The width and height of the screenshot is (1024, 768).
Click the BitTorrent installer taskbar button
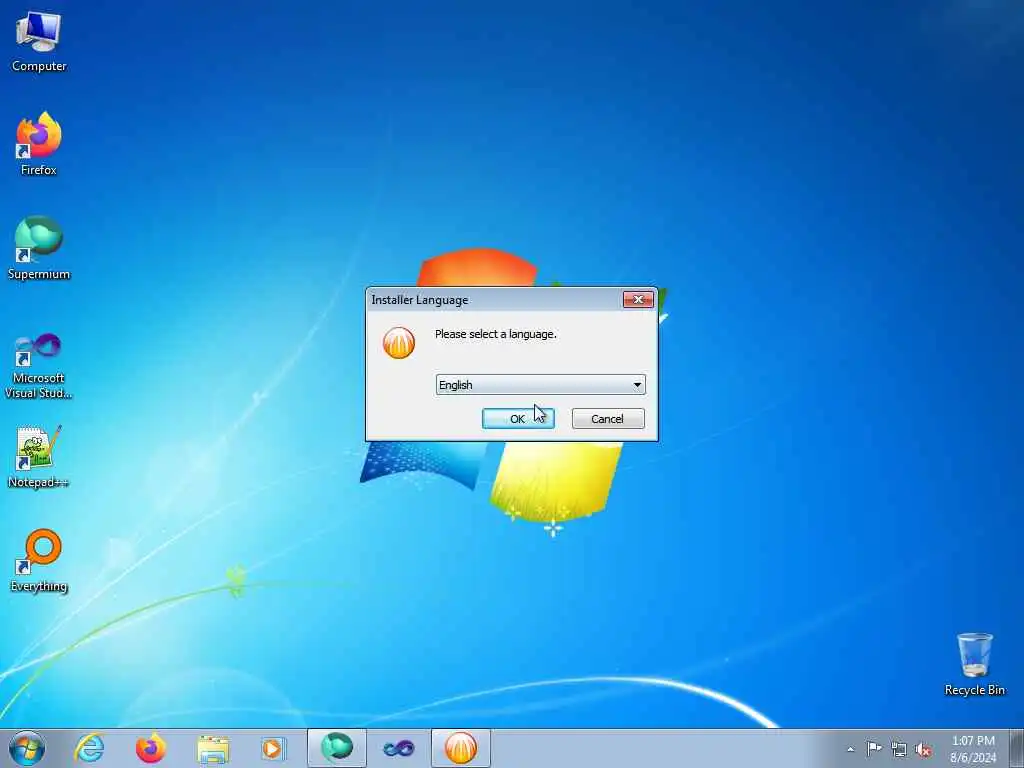[460, 748]
